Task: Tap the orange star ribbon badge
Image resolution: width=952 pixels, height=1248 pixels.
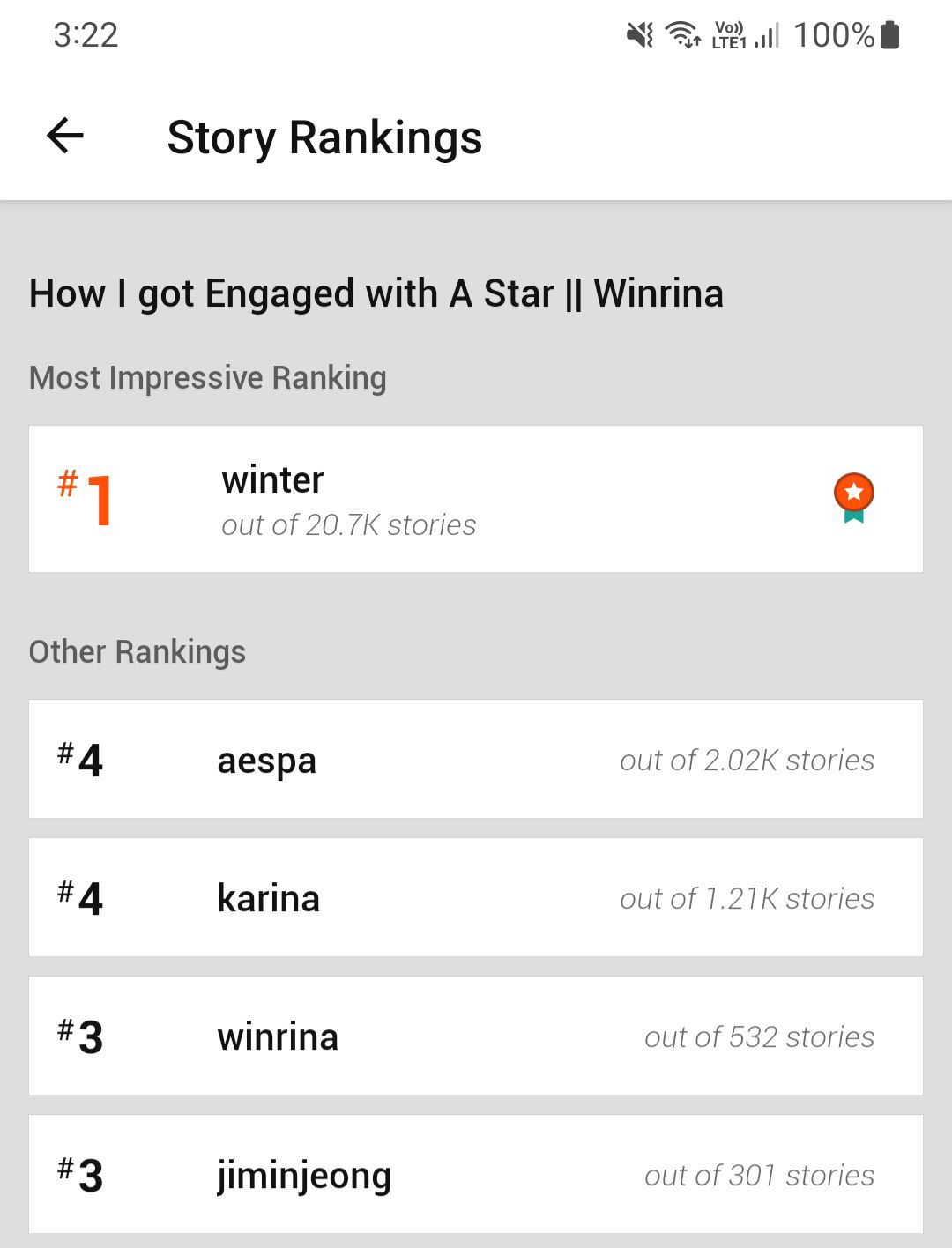Action: pyautogui.click(x=853, y=498)
